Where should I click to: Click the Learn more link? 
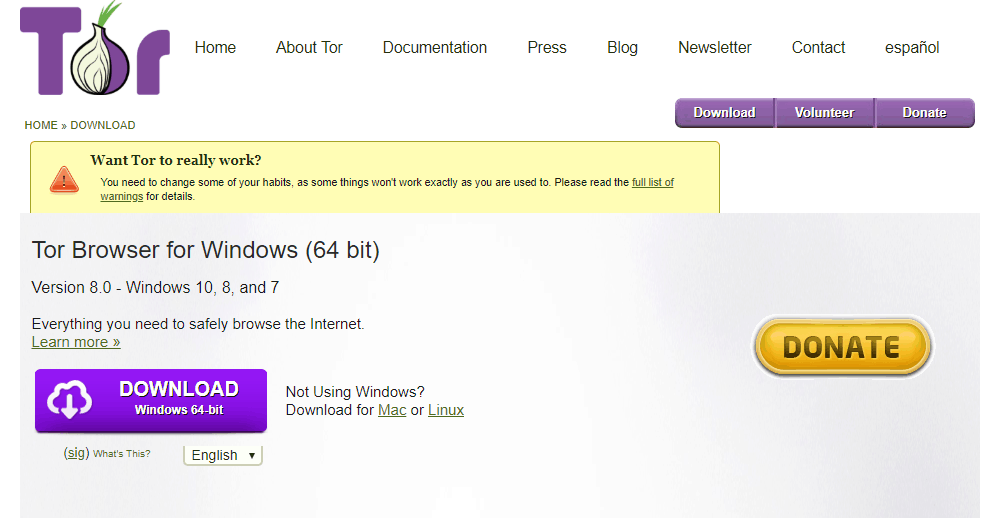pos(76,342)
